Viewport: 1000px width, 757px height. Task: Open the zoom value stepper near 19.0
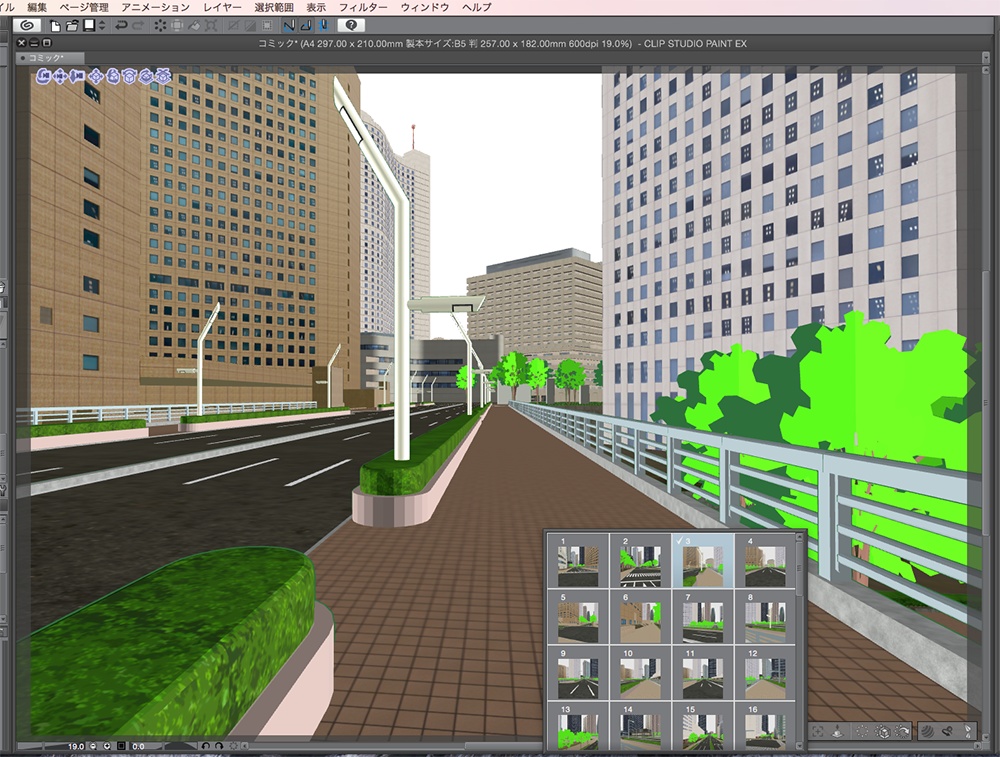(93, 747)
